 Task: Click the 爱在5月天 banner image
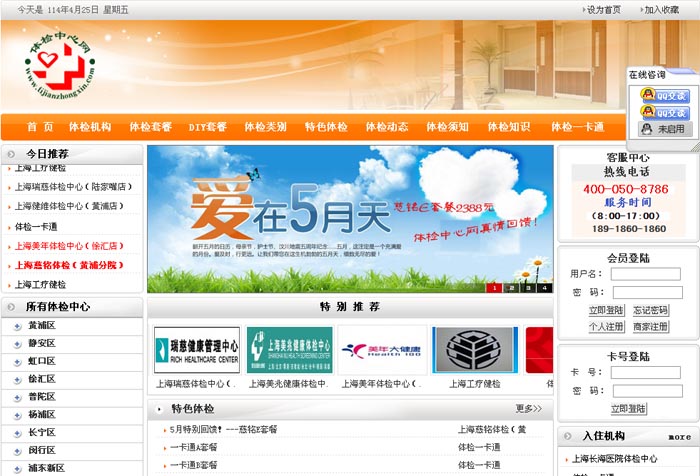350,219
